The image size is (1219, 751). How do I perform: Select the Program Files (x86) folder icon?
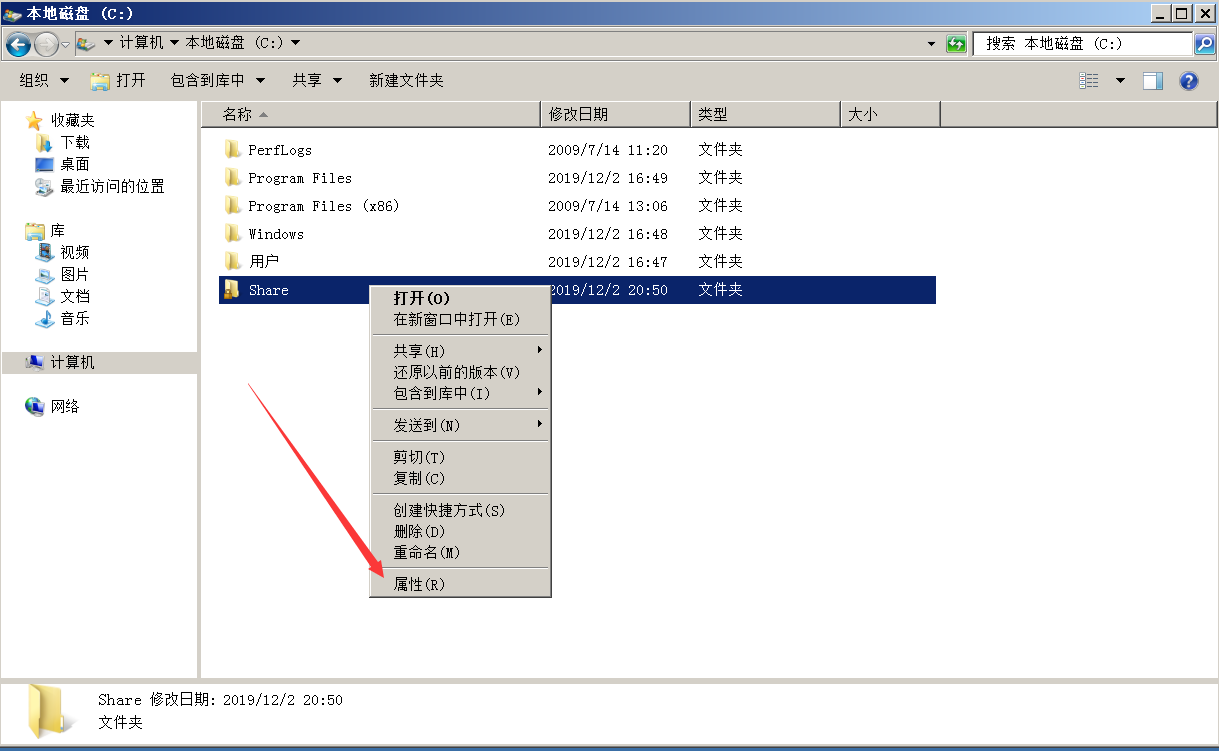[232, 205]
